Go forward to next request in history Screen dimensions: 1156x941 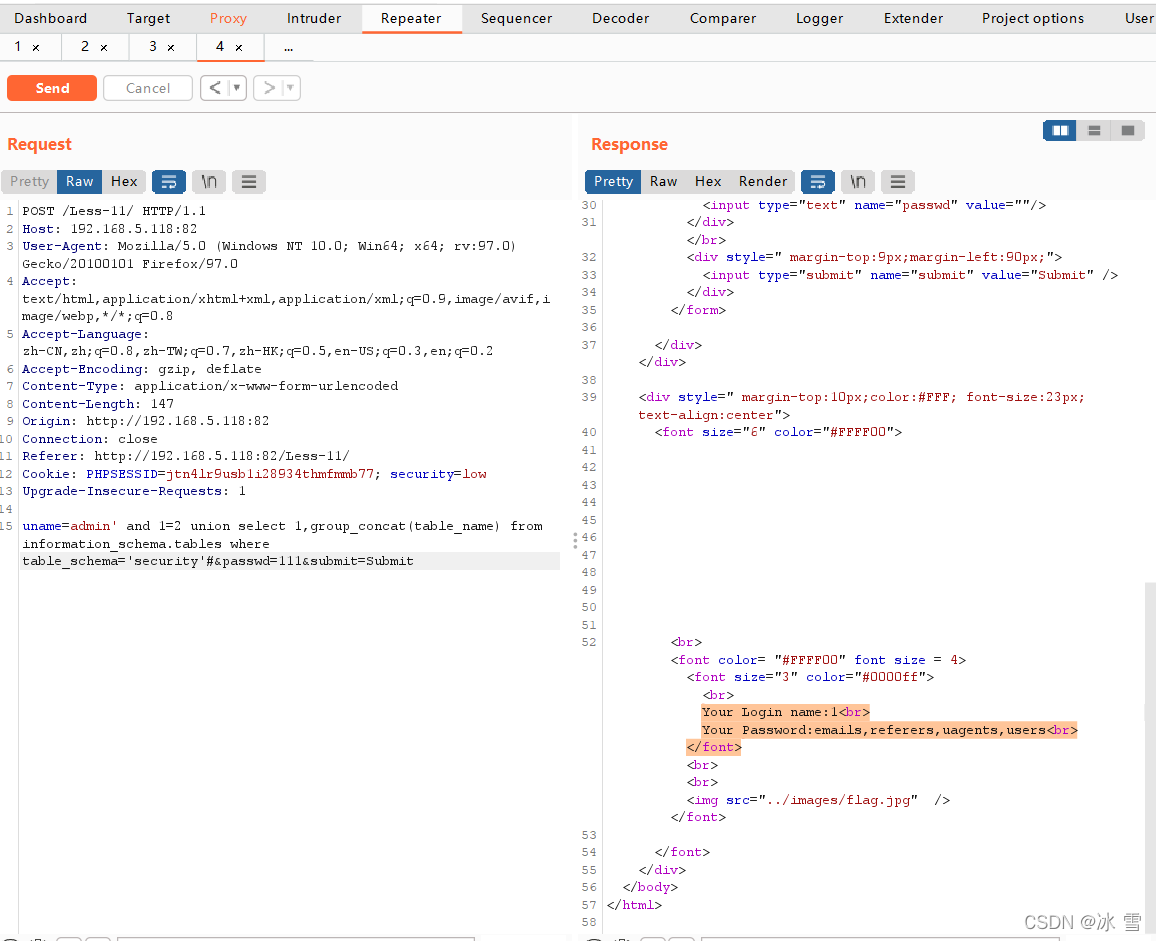tap(269, 88)
